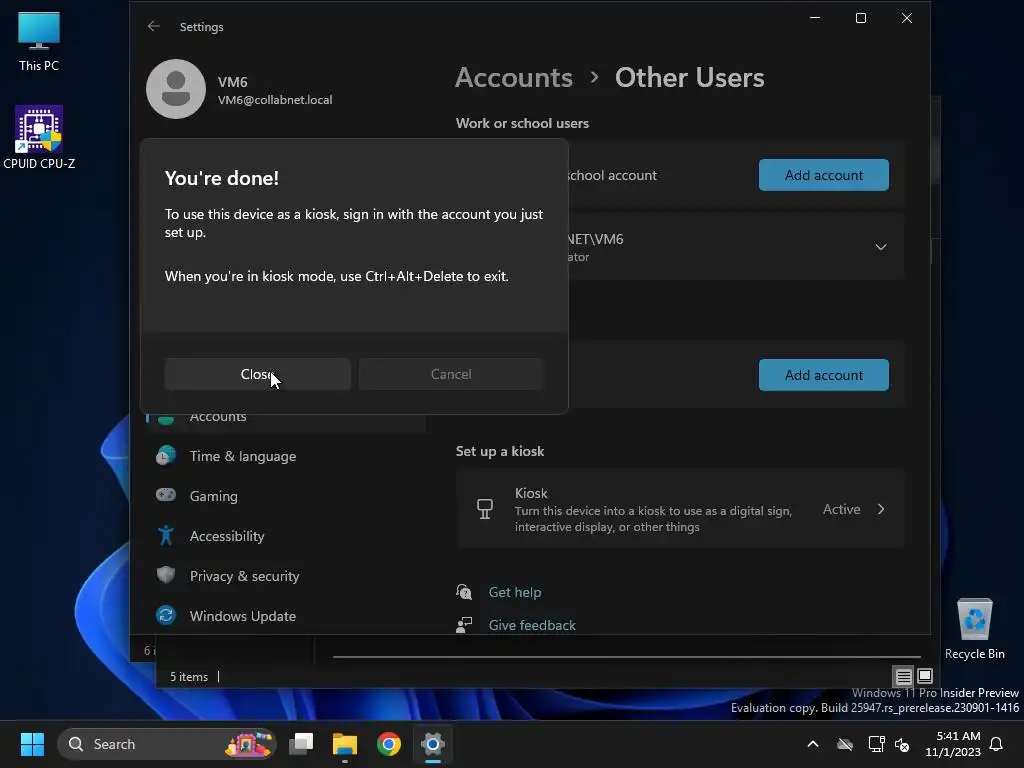This screenshot has height=768, width=1024.
Task: Click the Cancel button in the dialog
Action: [x=451, y=374]
